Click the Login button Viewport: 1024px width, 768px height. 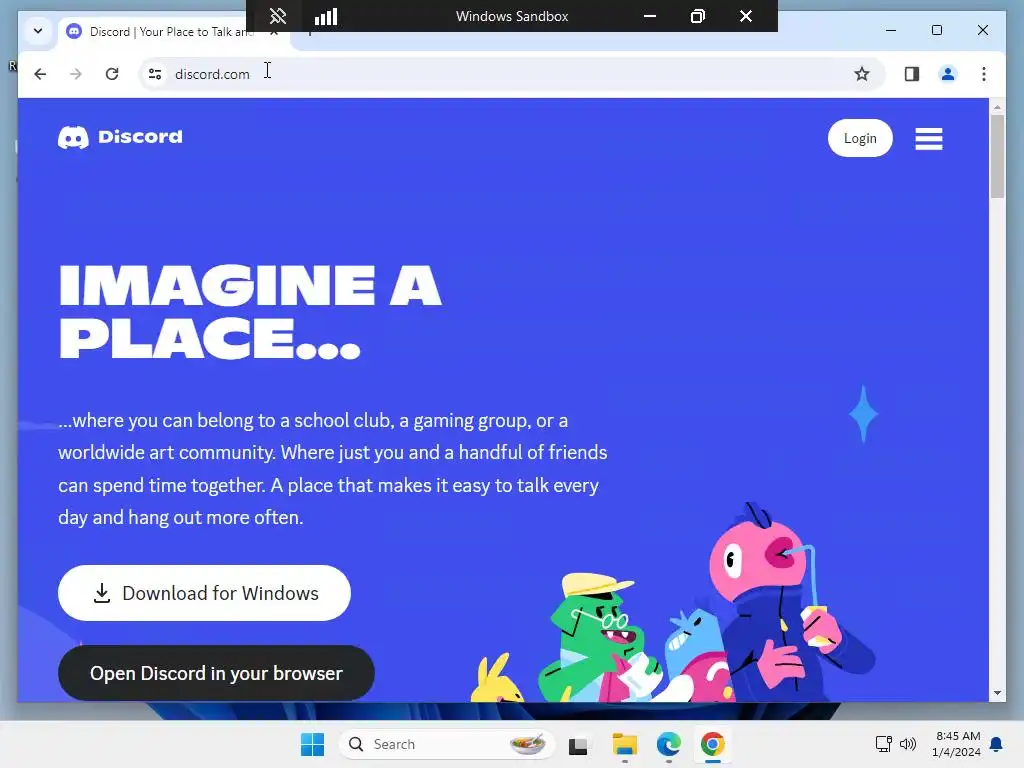click(x=860, y=138)
